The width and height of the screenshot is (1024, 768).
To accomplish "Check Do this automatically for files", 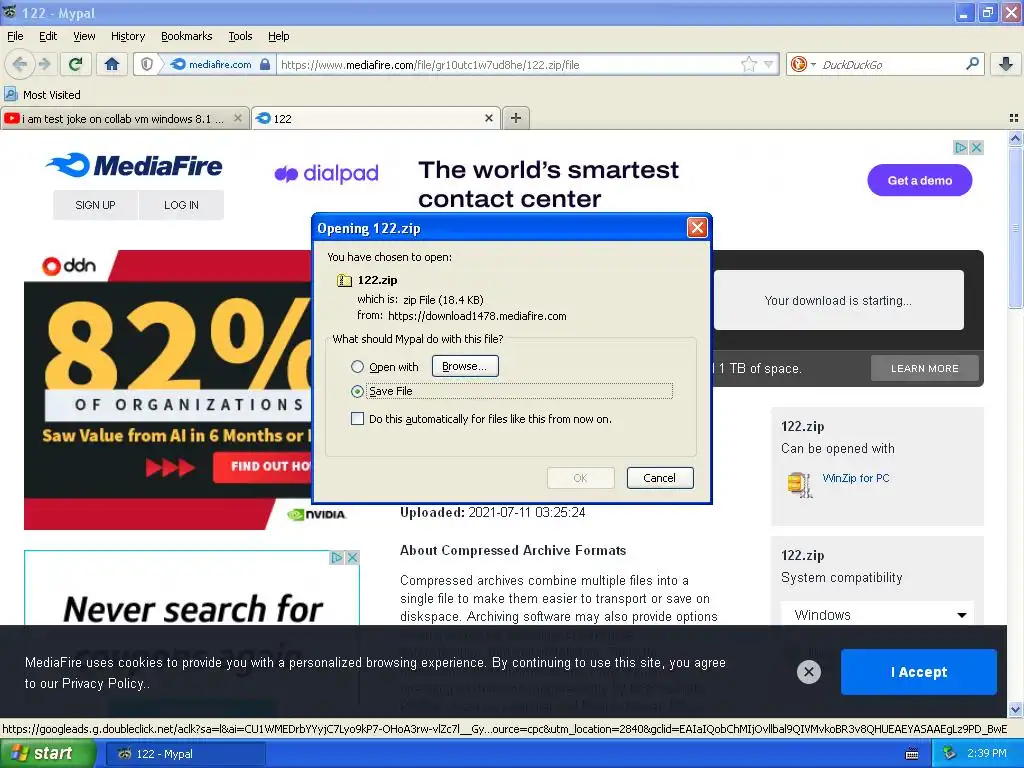I will tap(357, 419).
